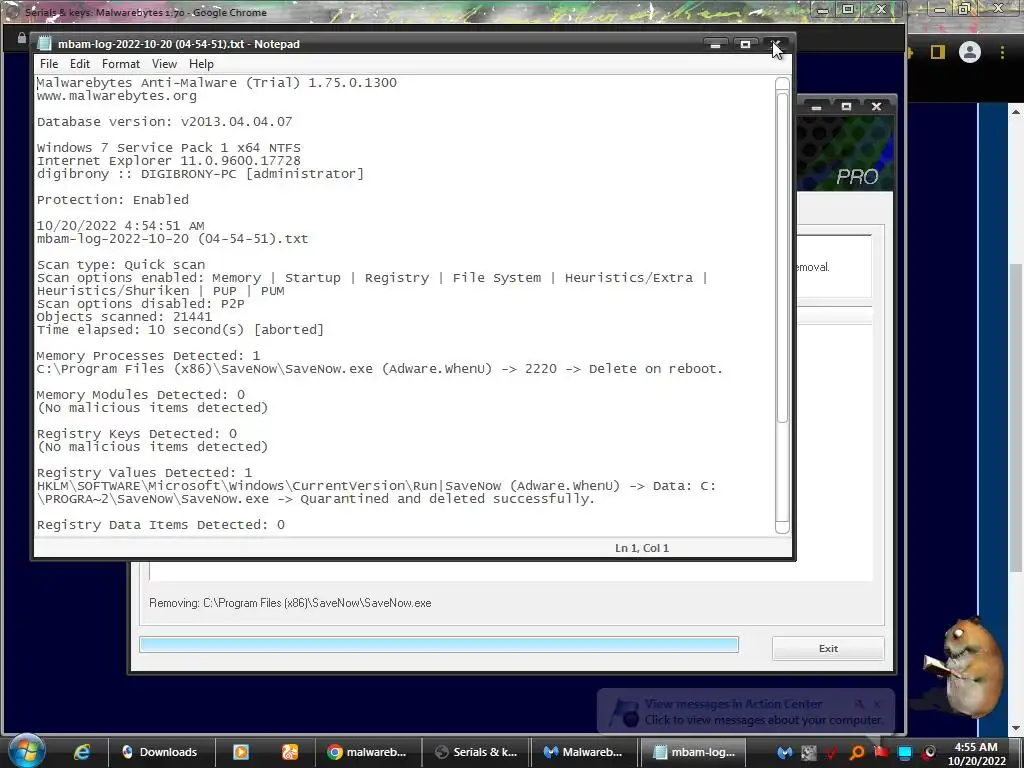The width and height of the screenshot is (1024, 768).
Task: Click the Exit button in Malwarebytes
Action: [828, 648]
